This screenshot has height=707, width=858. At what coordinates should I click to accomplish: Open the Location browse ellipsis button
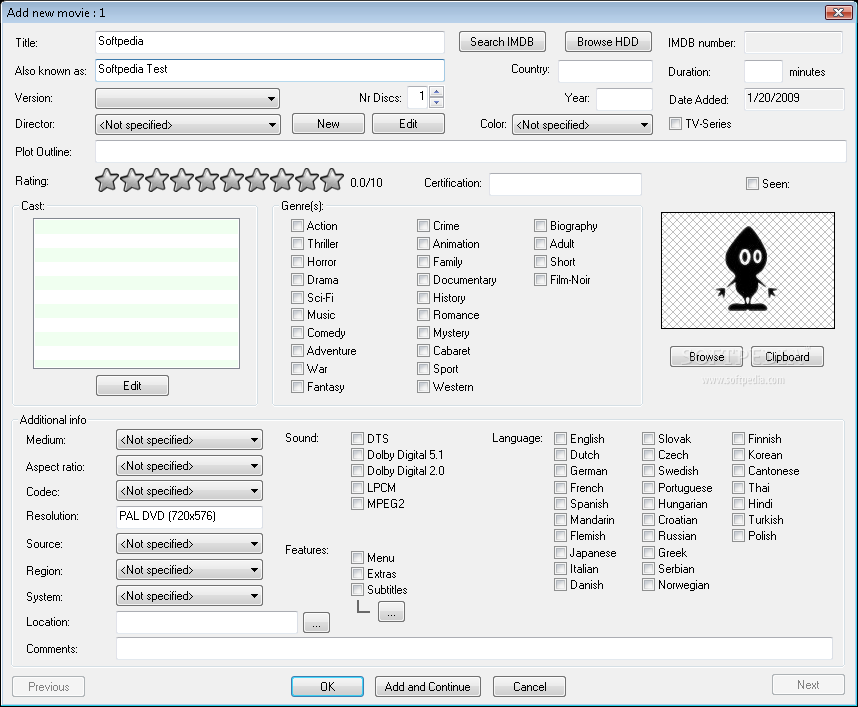tap(316, 623)
